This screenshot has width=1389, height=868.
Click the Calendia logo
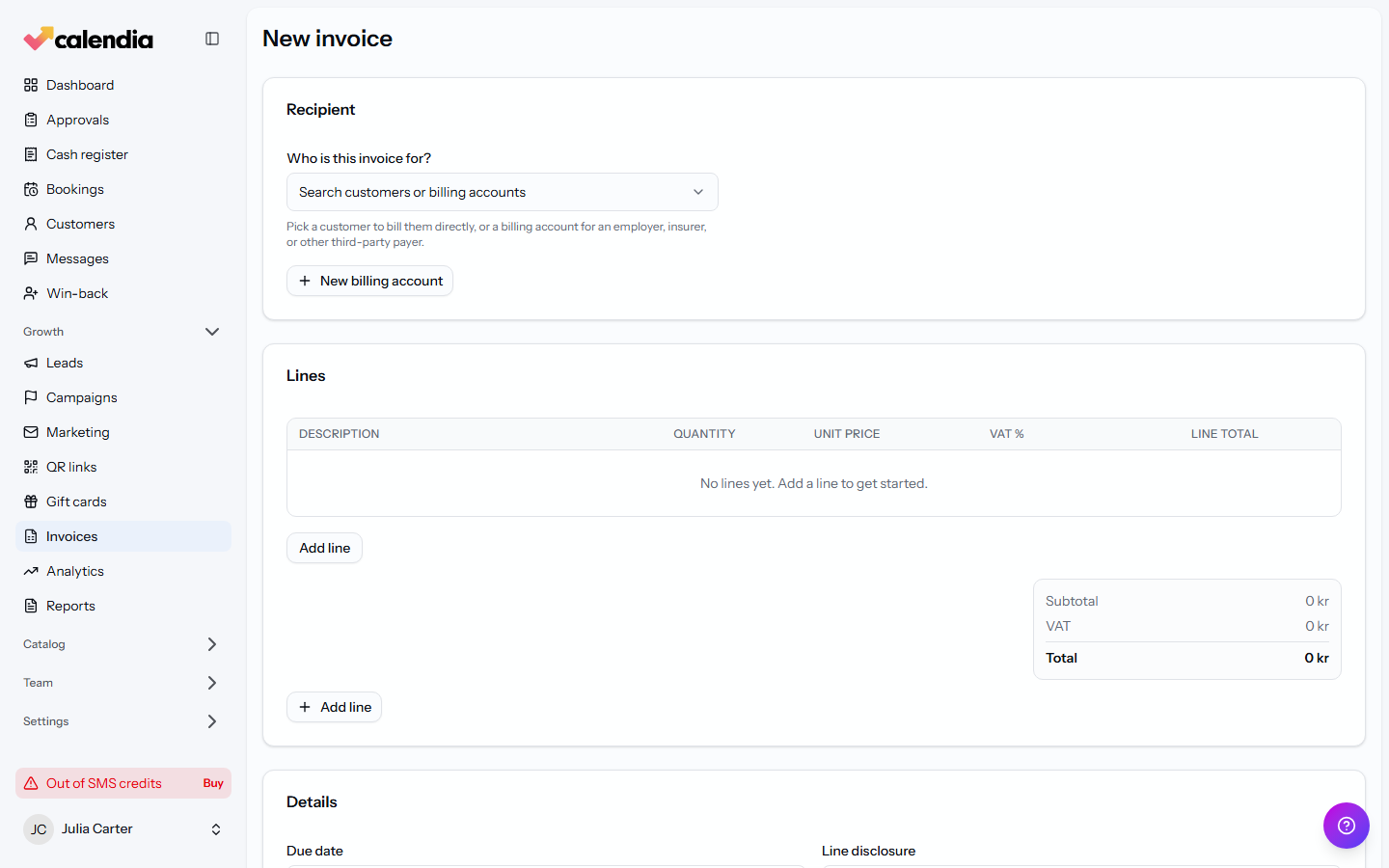coord(89,39)
